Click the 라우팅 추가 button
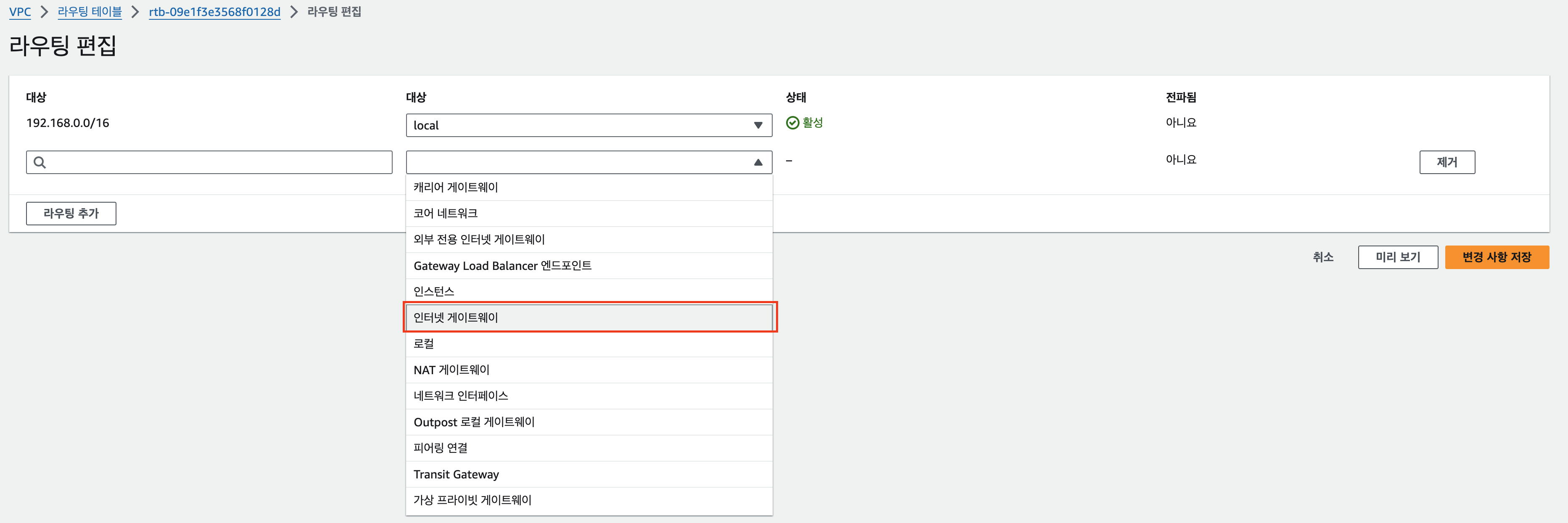 [x=71, y=213]
